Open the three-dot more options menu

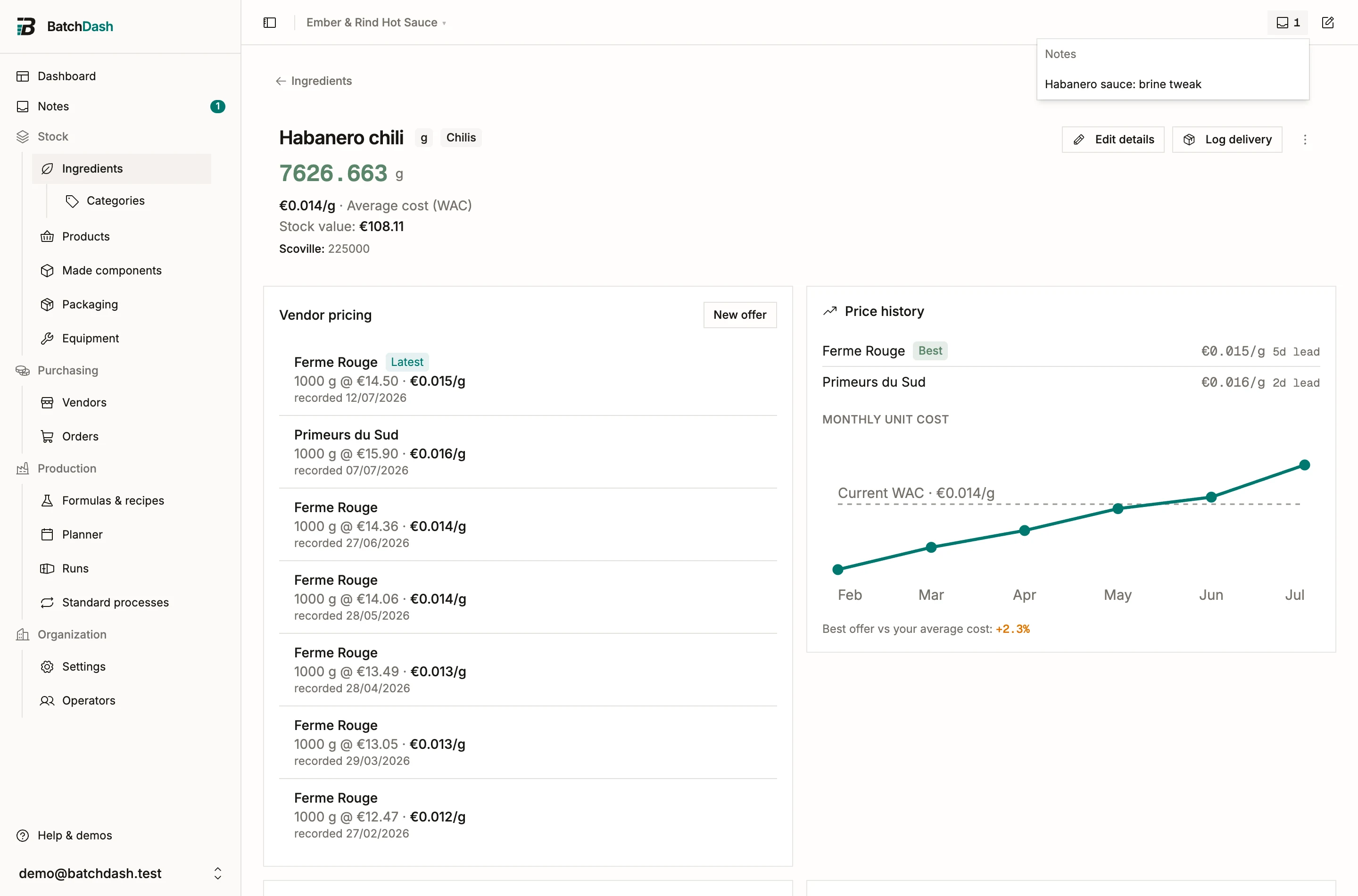click(1305, 140)
